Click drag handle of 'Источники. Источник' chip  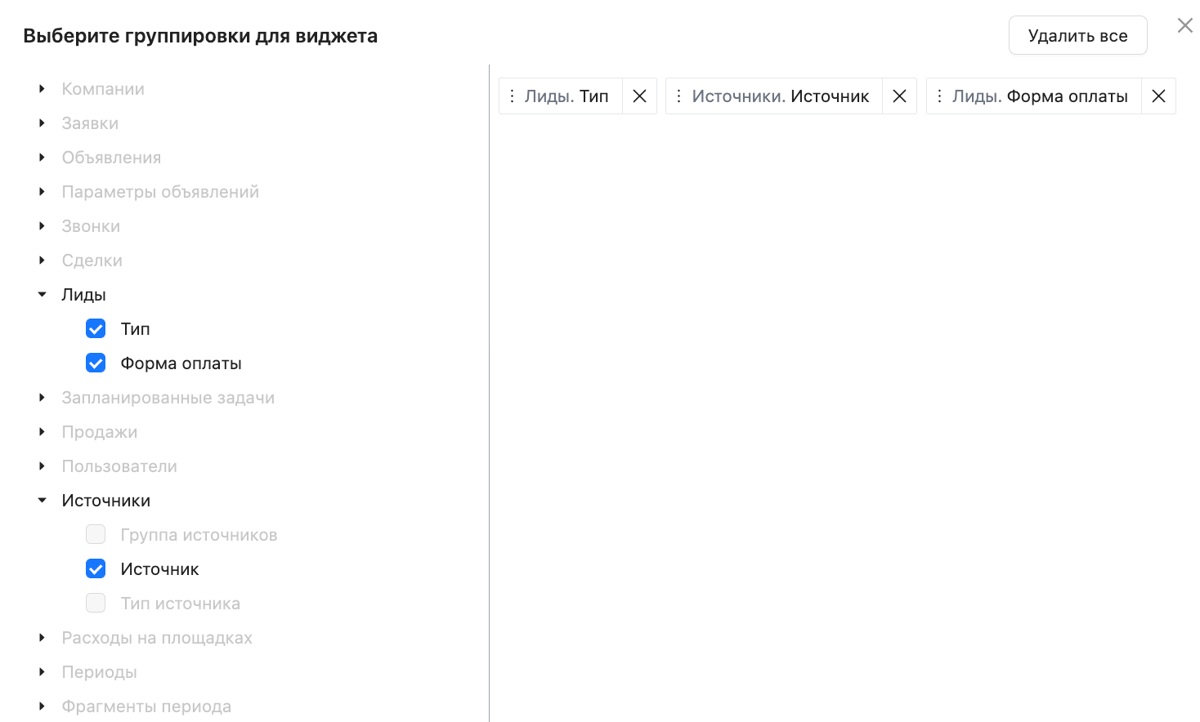point(679,97)
